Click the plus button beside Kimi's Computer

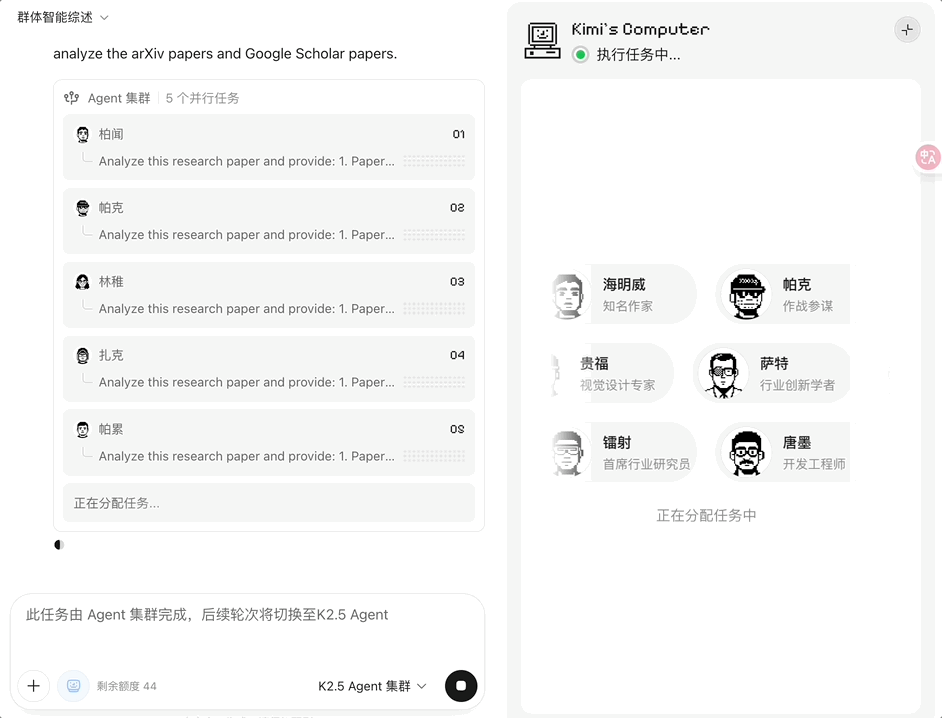pyautogui.click(x=907, y=30)
